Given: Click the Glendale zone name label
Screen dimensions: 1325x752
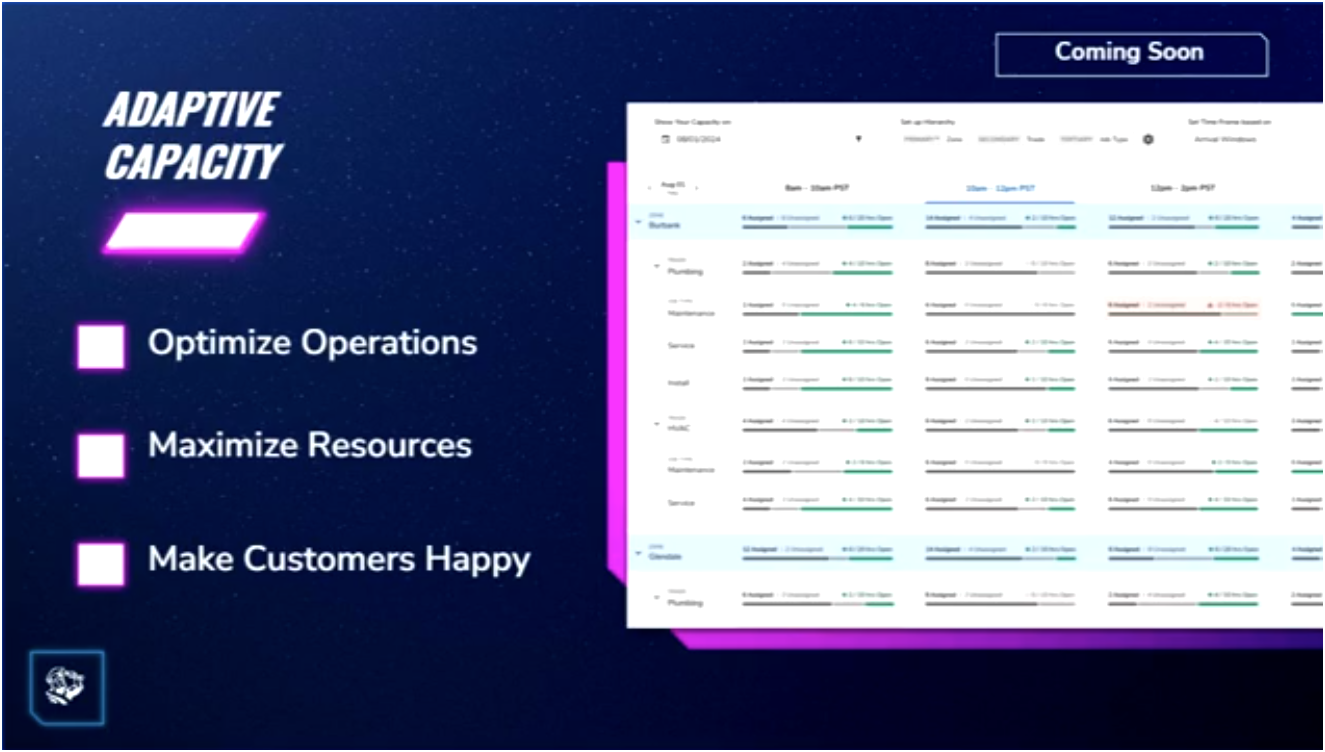Looking at the screenshot, I should coord(665,556).
